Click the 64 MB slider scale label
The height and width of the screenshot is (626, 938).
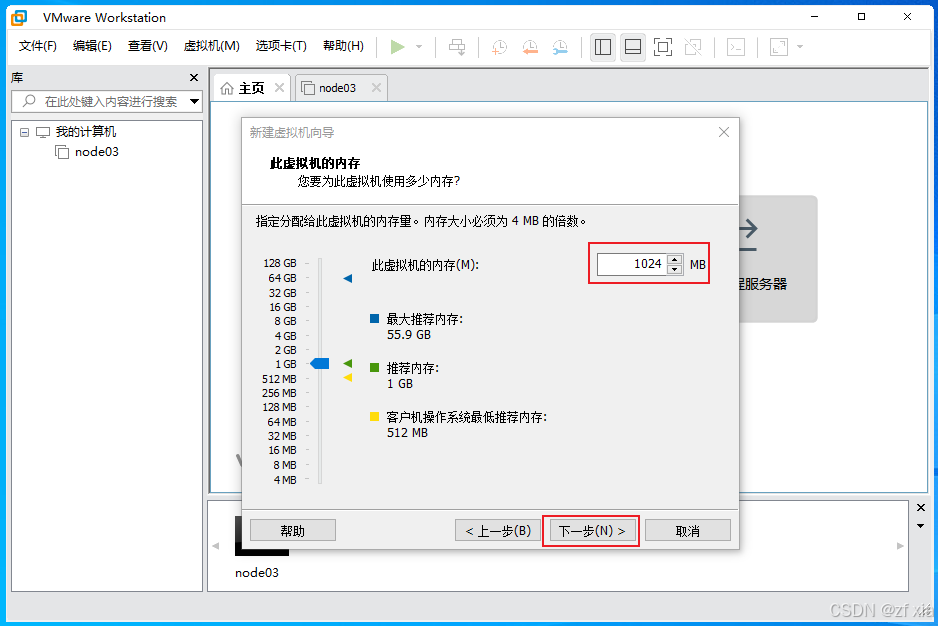(x=282, y=422)
